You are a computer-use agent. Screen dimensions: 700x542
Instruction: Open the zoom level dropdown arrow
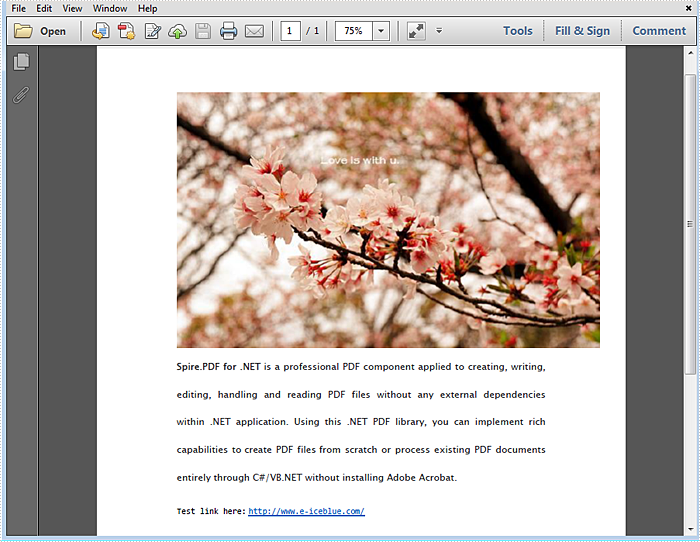click(x=381, y=31)
